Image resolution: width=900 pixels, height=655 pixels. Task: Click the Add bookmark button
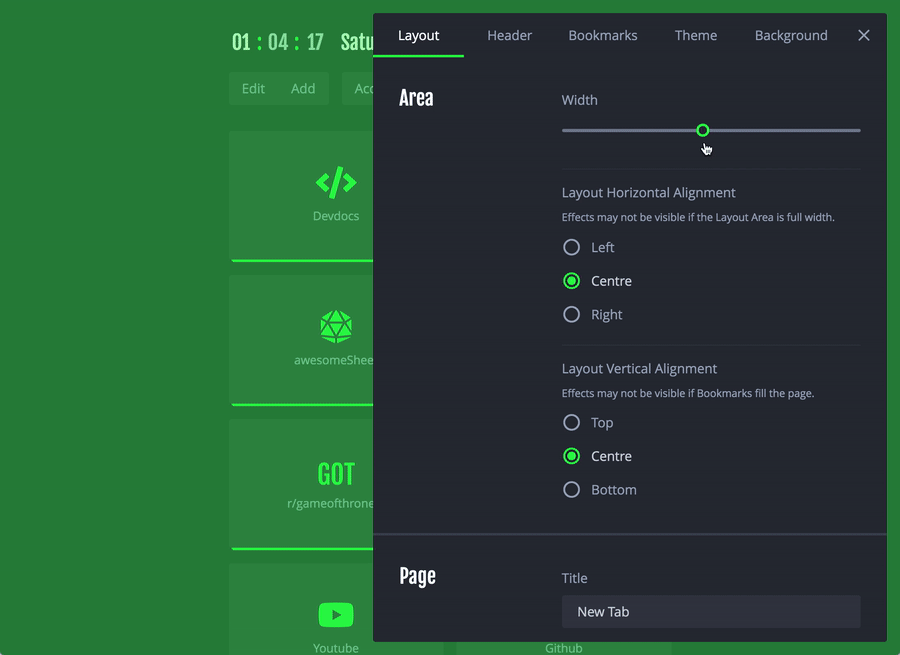pyautogui.click(x=303, y=88)
